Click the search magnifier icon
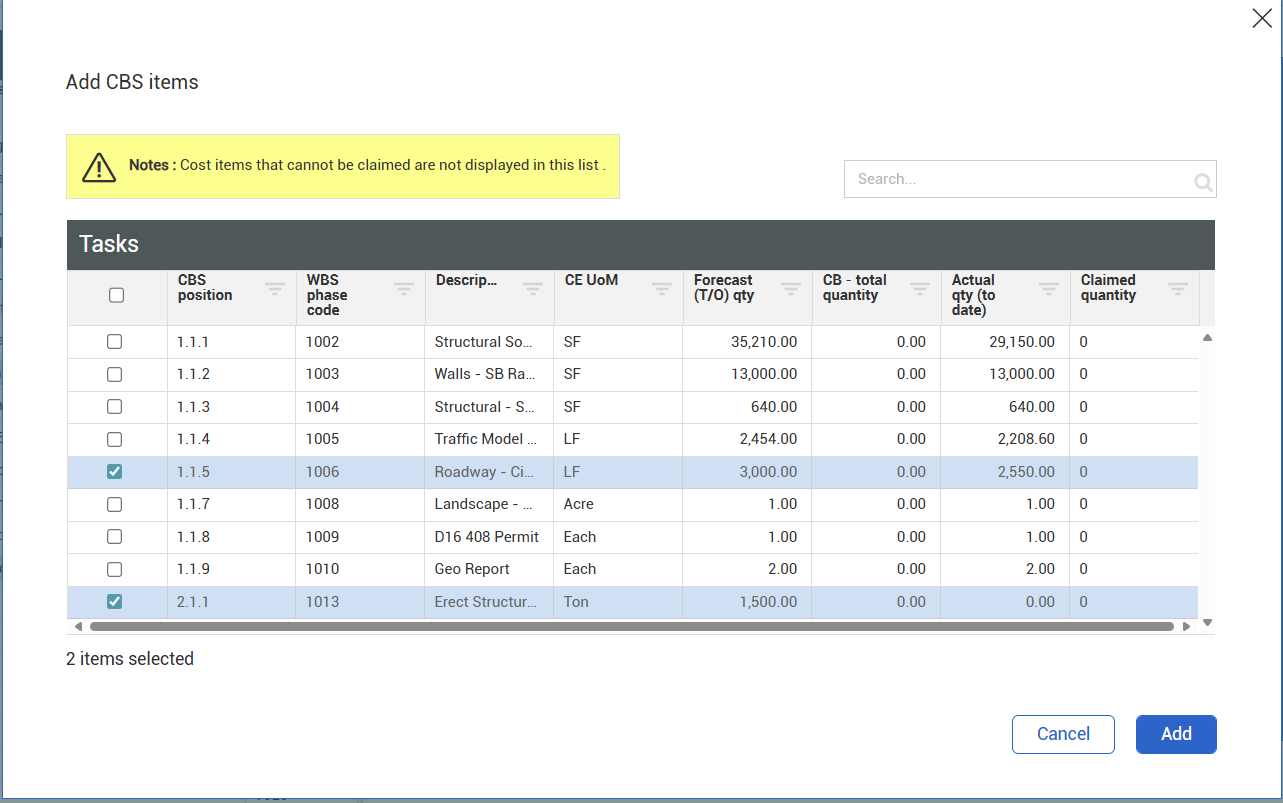Screen dimensions: 1283x803 pyautogui.click(x=1202, y=182)
